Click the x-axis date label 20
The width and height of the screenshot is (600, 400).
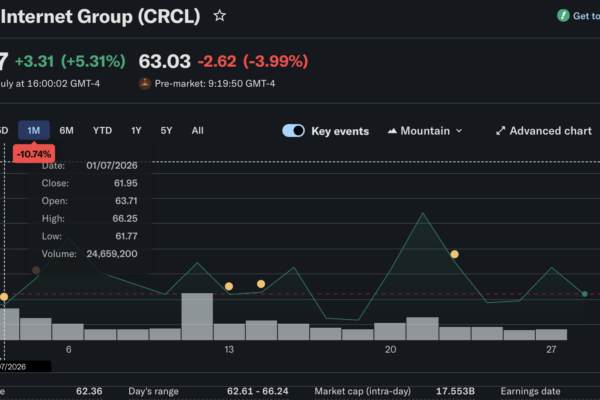[x=390, y=349]
